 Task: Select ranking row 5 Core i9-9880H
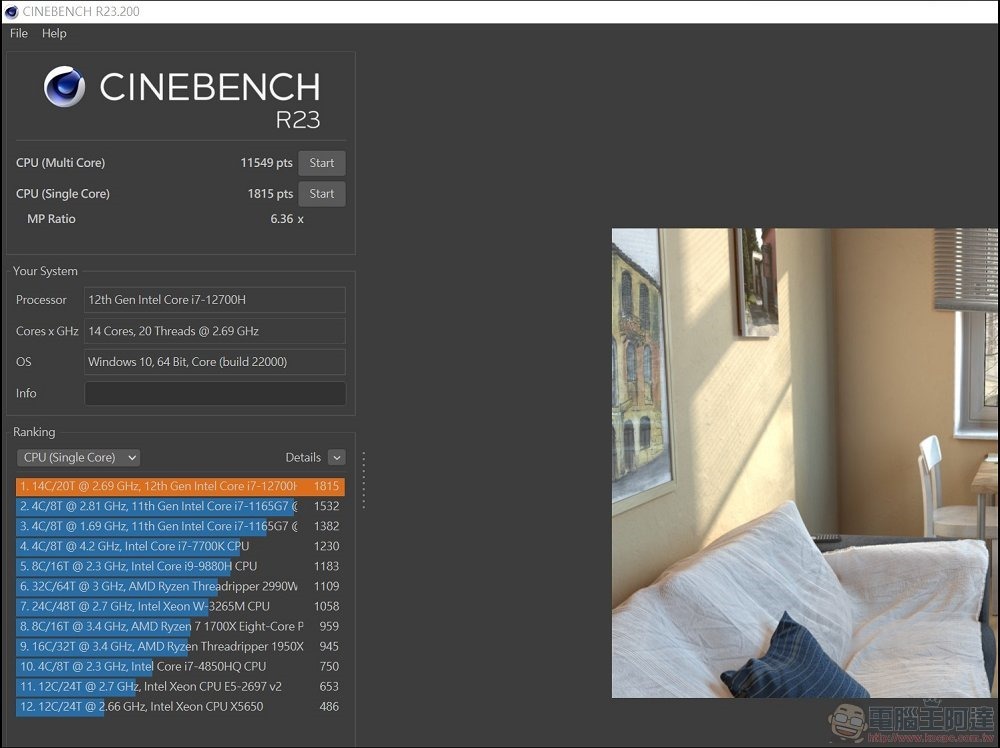180,566
